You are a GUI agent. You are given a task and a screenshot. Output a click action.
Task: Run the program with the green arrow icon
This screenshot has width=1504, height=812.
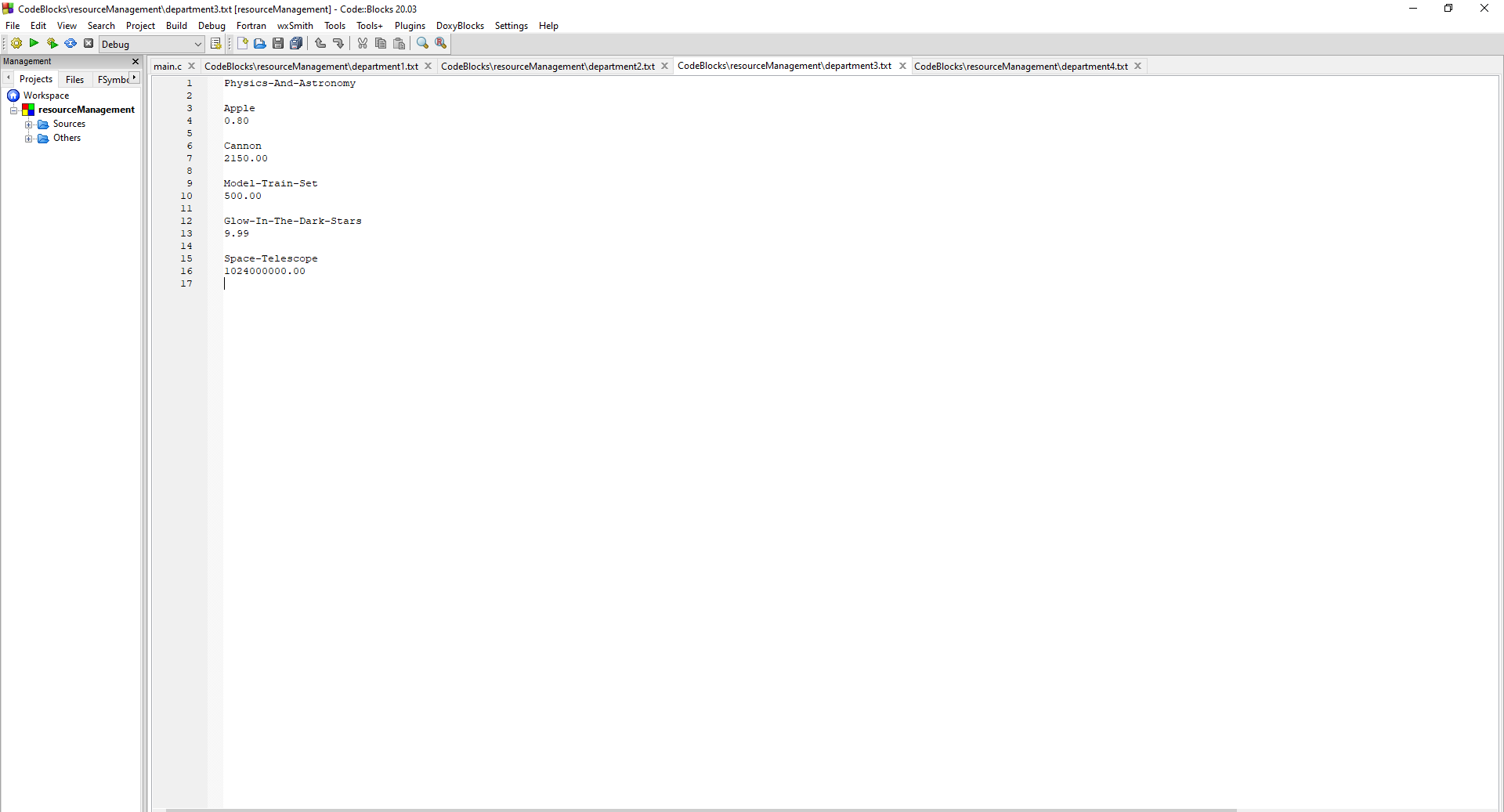(34, 43)
